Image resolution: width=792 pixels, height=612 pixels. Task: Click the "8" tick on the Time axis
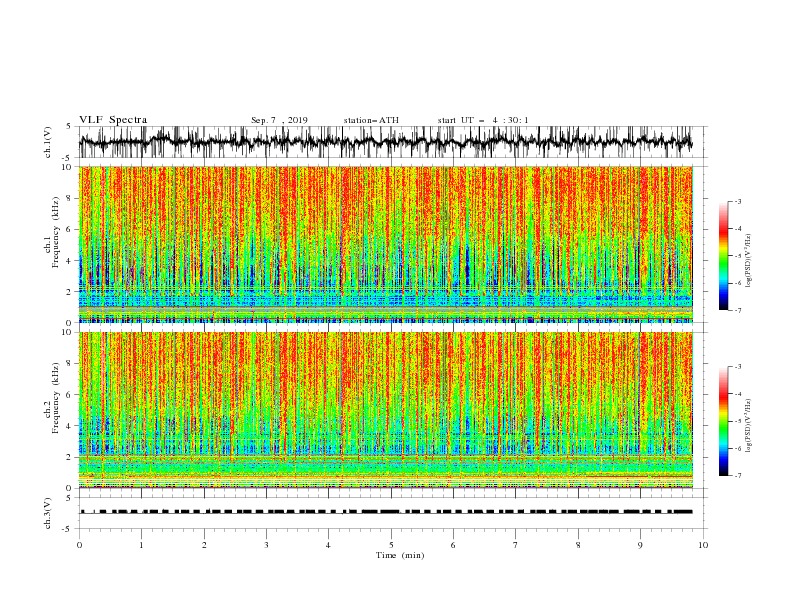point(578,545)
